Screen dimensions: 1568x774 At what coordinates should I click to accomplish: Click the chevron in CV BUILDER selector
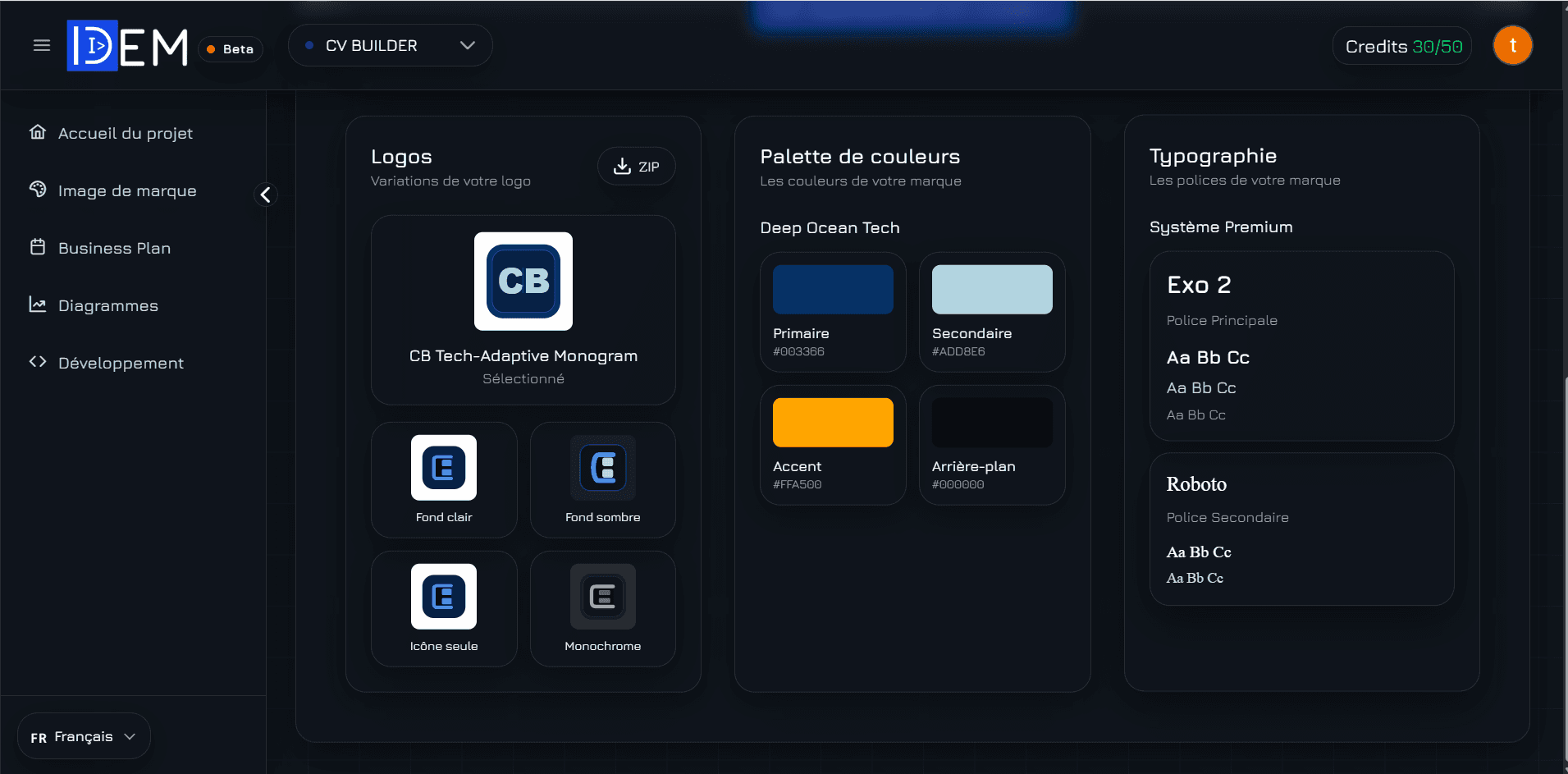[x=468, y=45]
